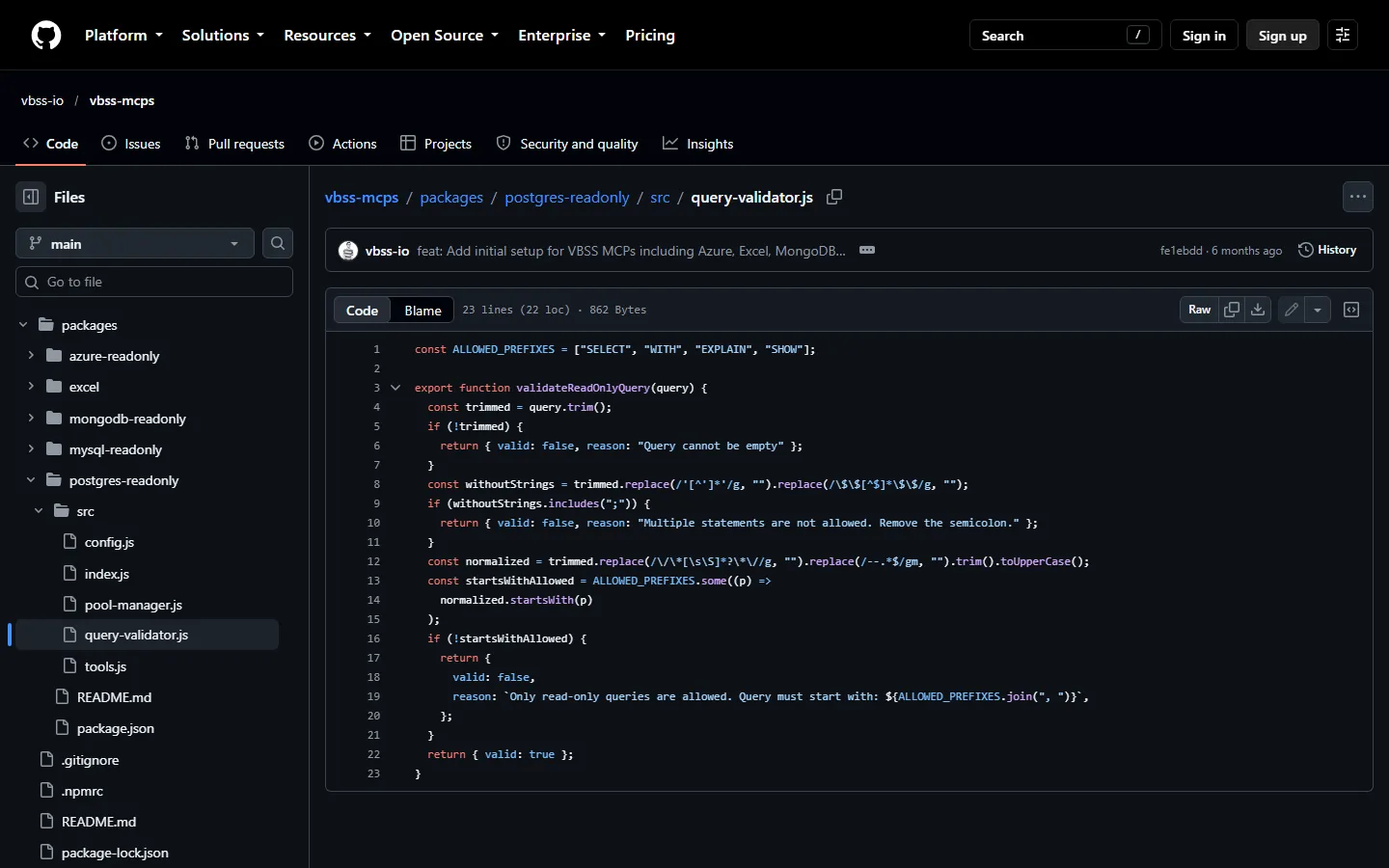The width and height of the screenshot is (1389, 868).
Task: Click the Go to file input
Action: click(x=154, y=282)
